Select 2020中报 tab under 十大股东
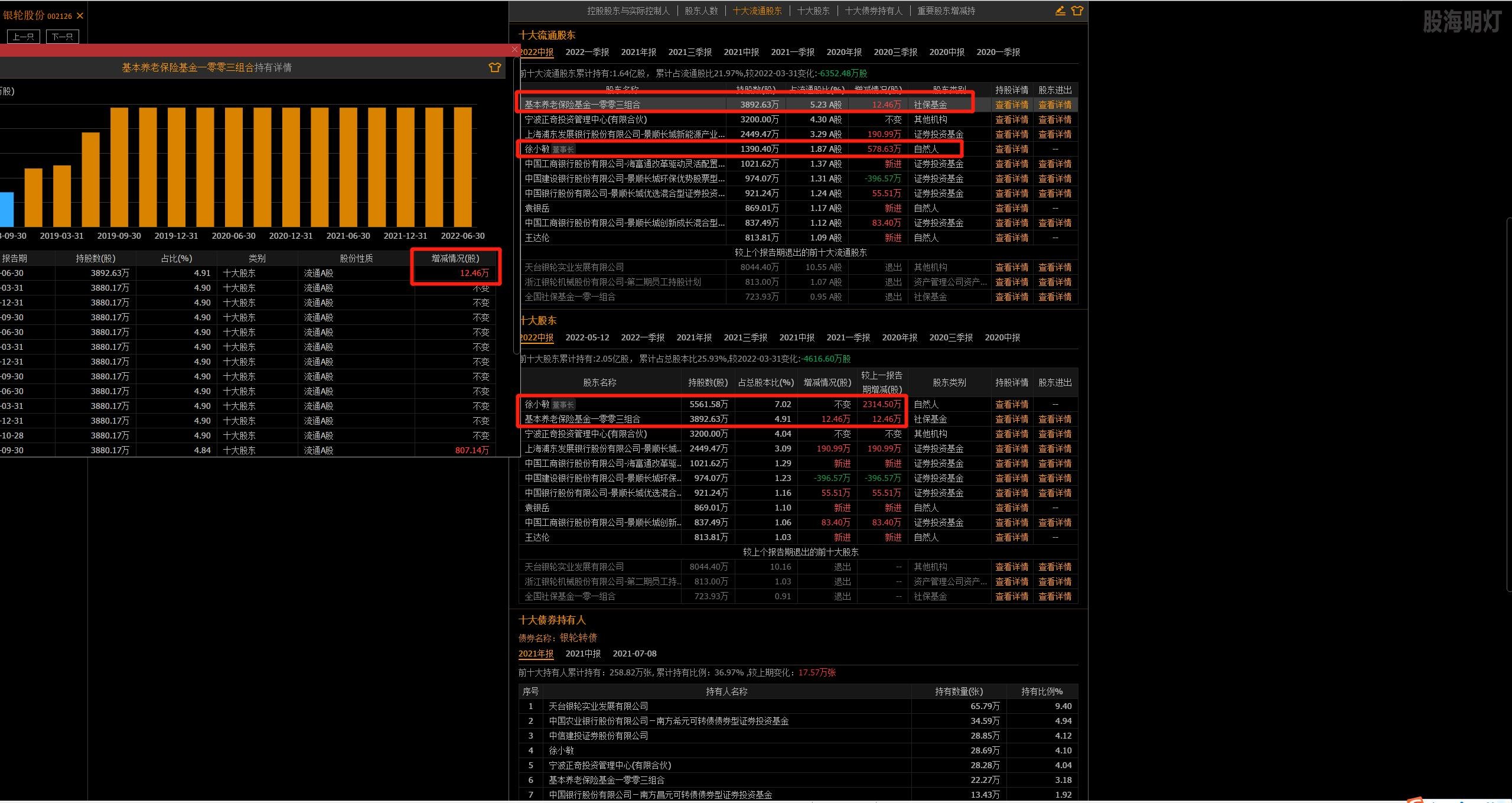1512x803 pixels. (1002, 337)
